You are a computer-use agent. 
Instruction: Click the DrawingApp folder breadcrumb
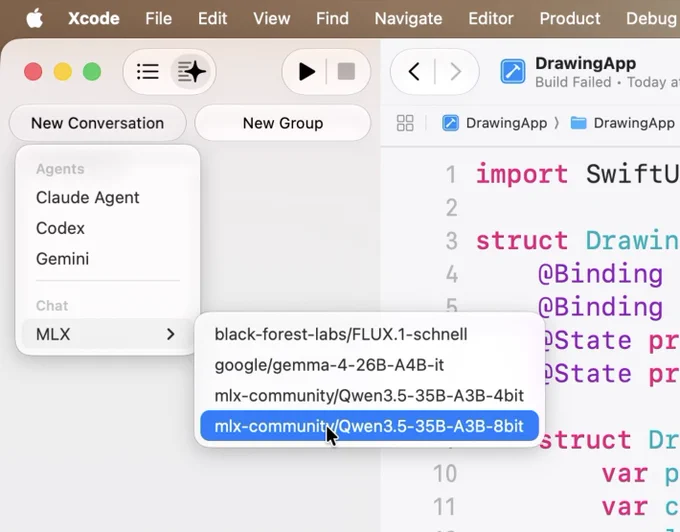pos(622,123)
